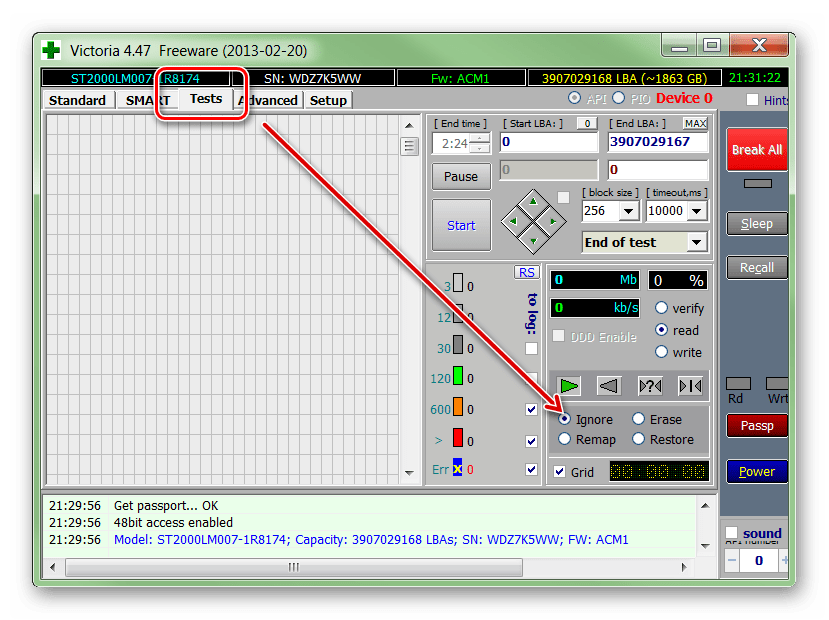Uncheck the Grid checkbox
This screenshot has width=829, height=620.
click(559, 472)
